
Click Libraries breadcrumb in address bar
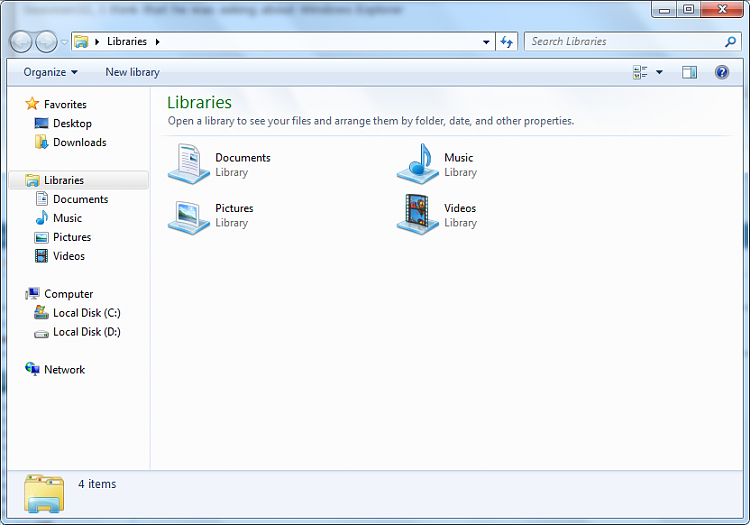pos(127,42)
